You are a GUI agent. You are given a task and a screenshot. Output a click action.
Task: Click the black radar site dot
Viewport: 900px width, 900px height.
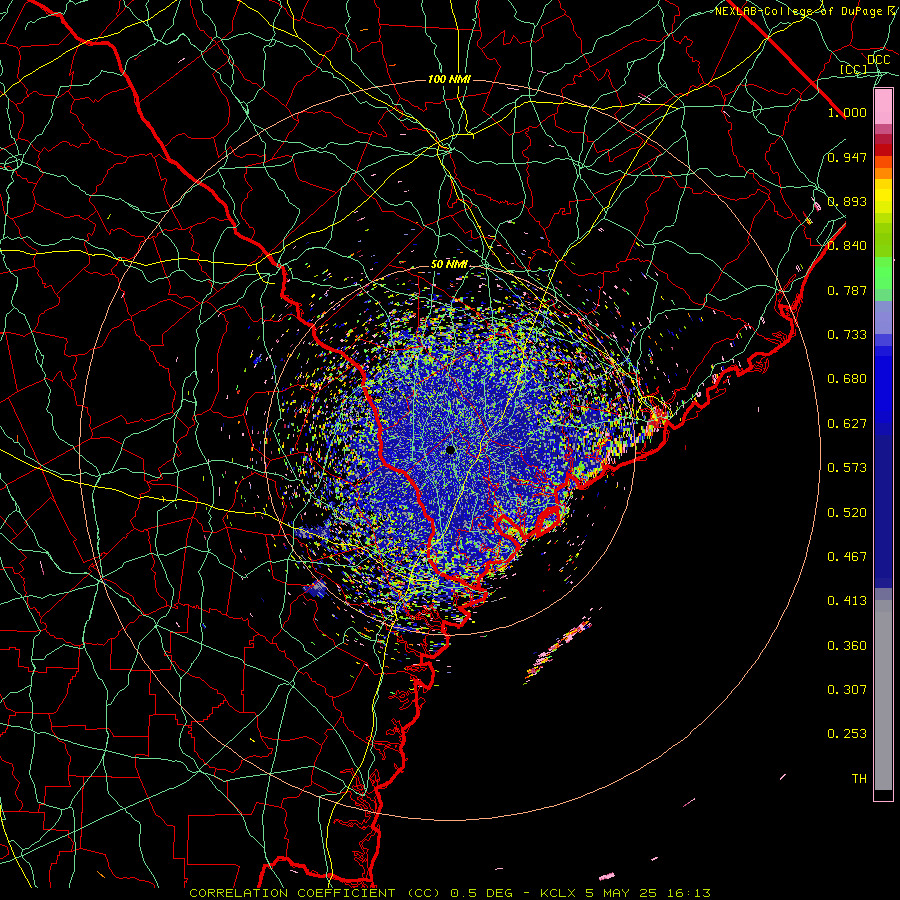(451, 450)
